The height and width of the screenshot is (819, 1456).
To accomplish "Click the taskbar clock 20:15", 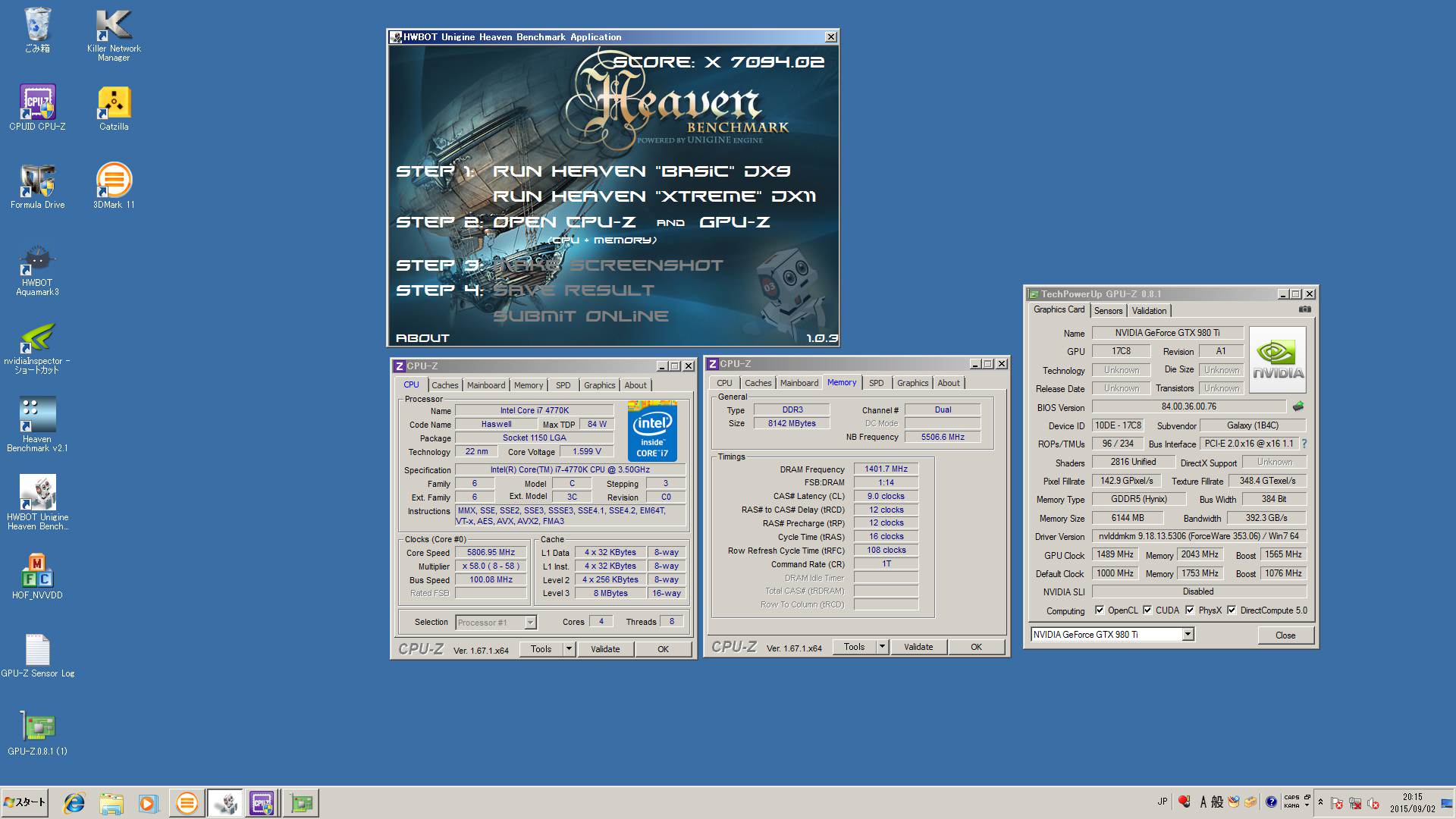I will (x=1412, y=803).
